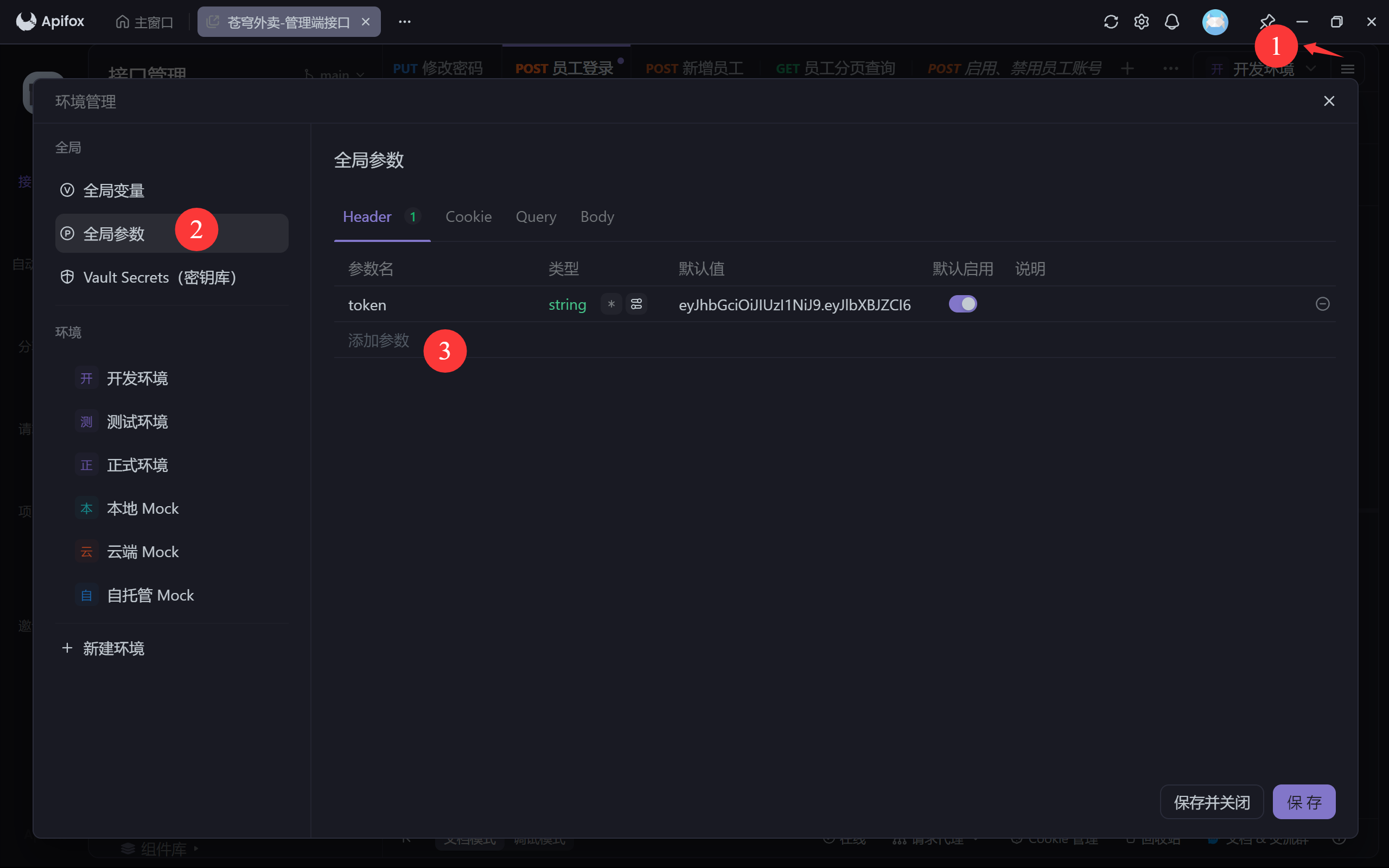This screenshot has width=1389, height=868.
Task: Click the purple Save button
Action: (1303, 802)
